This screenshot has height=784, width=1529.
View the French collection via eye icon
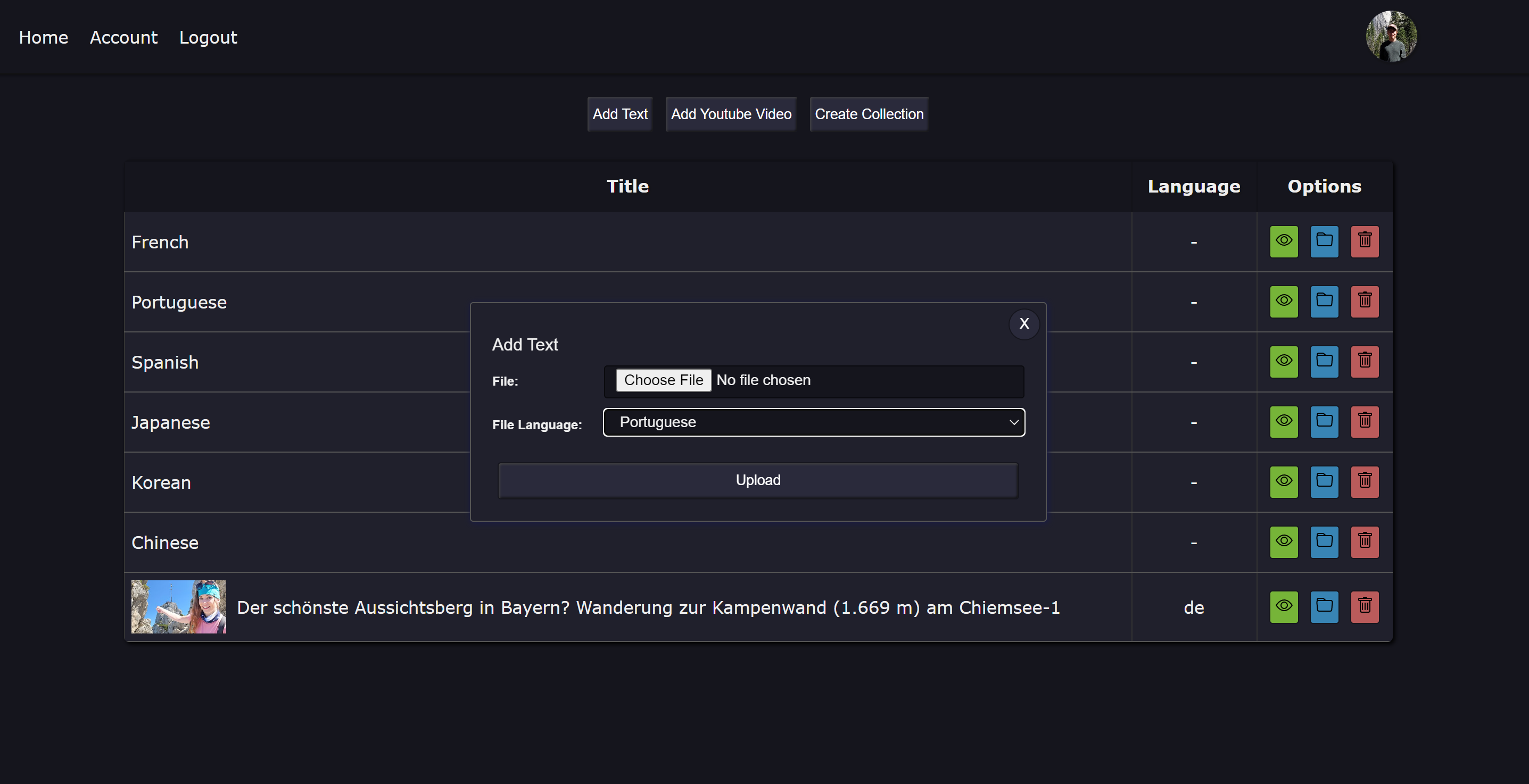point(1284,241)
